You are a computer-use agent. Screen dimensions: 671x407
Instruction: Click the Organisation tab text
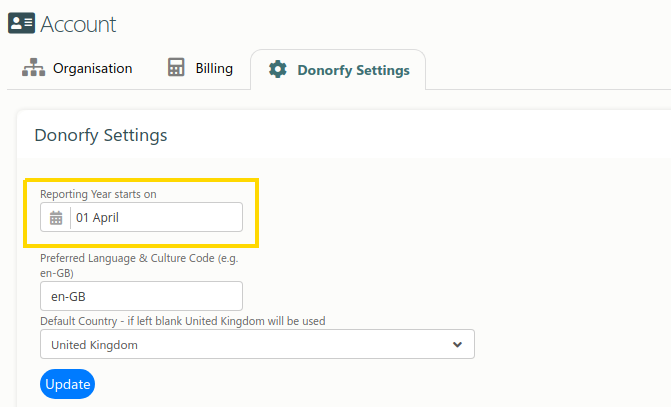coord(92,68)
